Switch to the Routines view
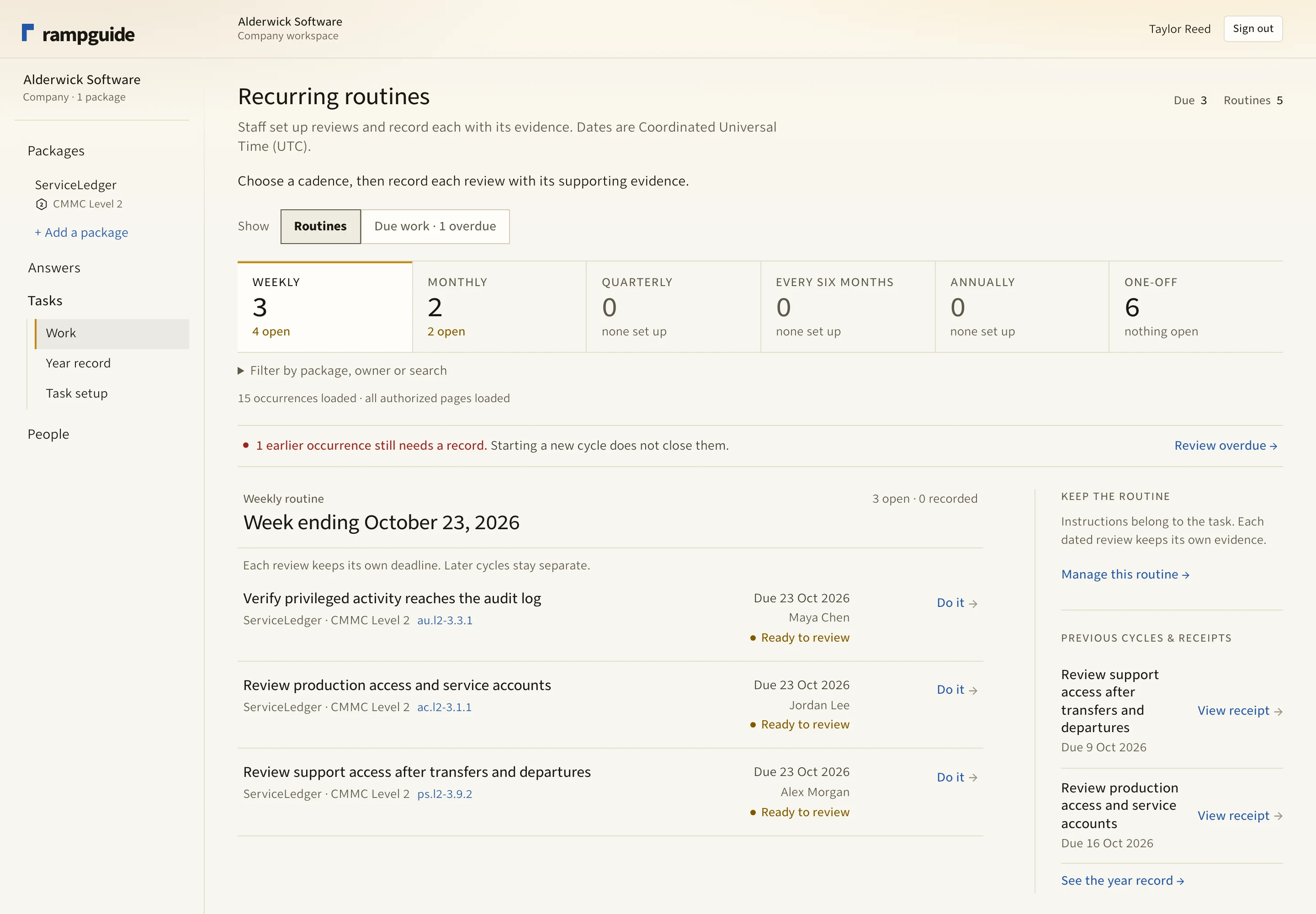 click(x=320, y=226)
